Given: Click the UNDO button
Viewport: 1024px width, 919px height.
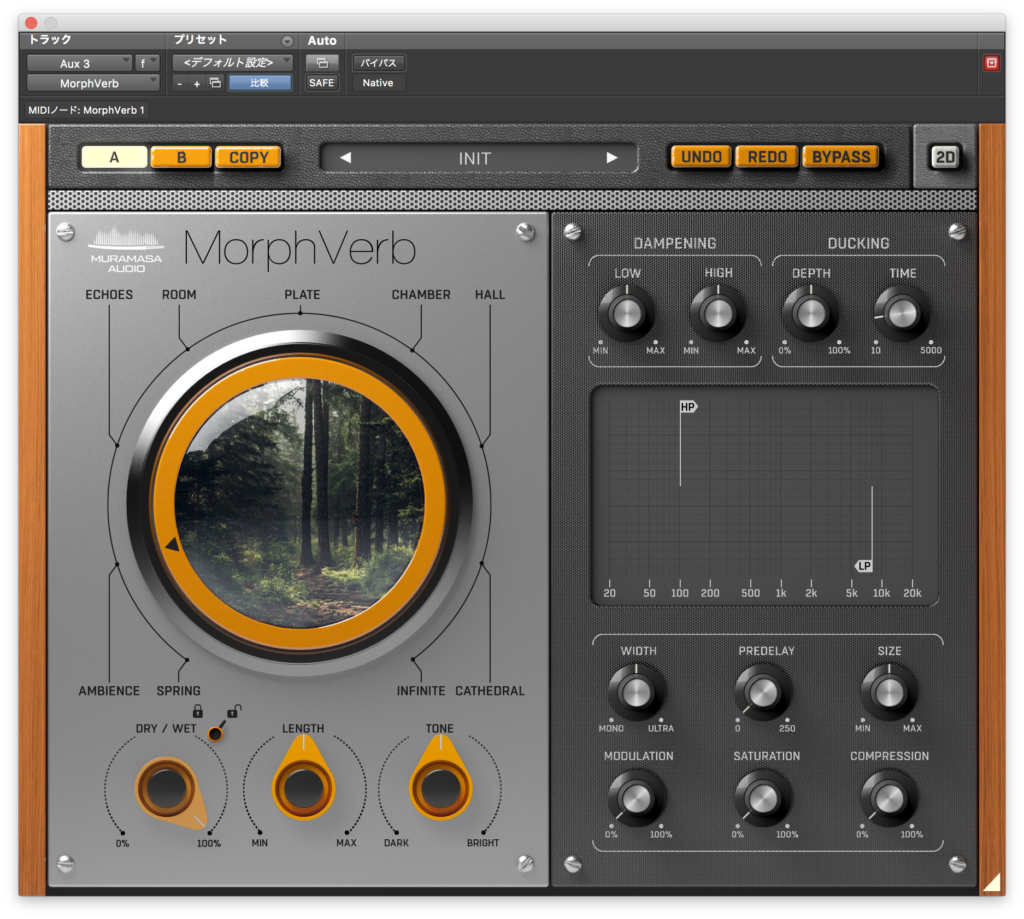Looking at the screenshot, I should pyautogui.click(x=700, y=156).
